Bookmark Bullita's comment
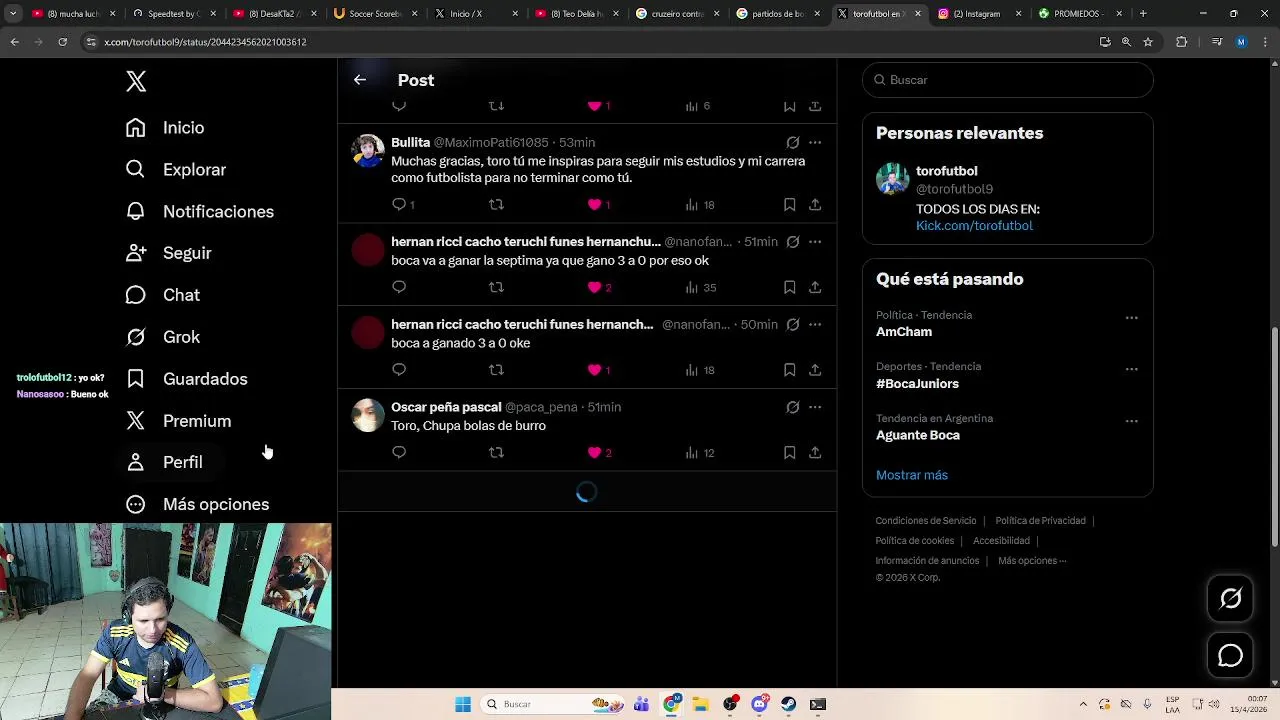1280x720 pixels. point(789,204)
